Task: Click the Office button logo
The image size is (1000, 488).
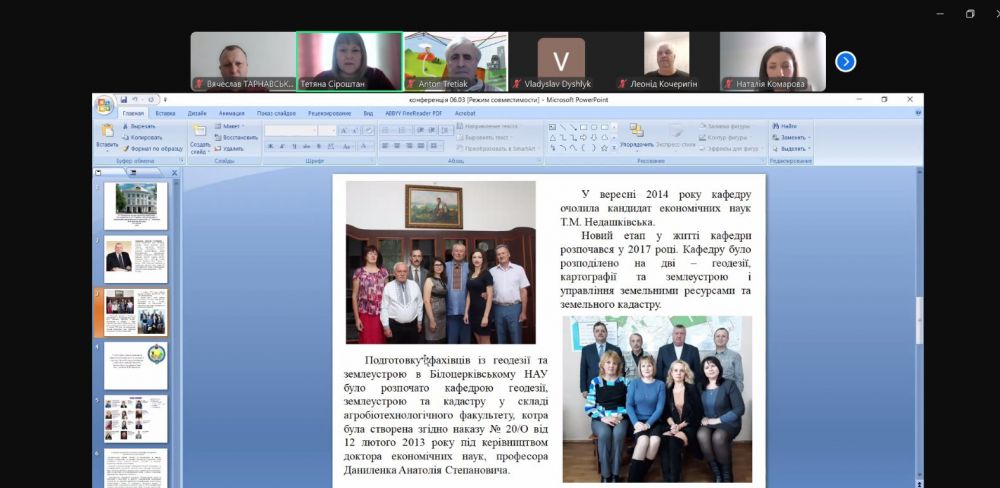Action: coord(103,105)
